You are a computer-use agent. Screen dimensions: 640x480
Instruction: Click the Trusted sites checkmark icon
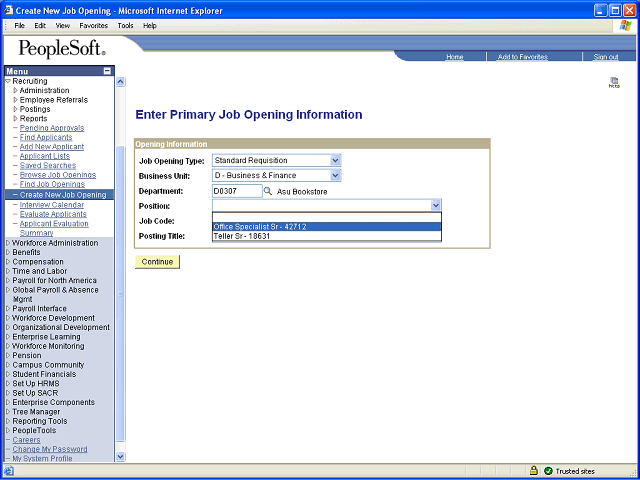click(549, 471)
